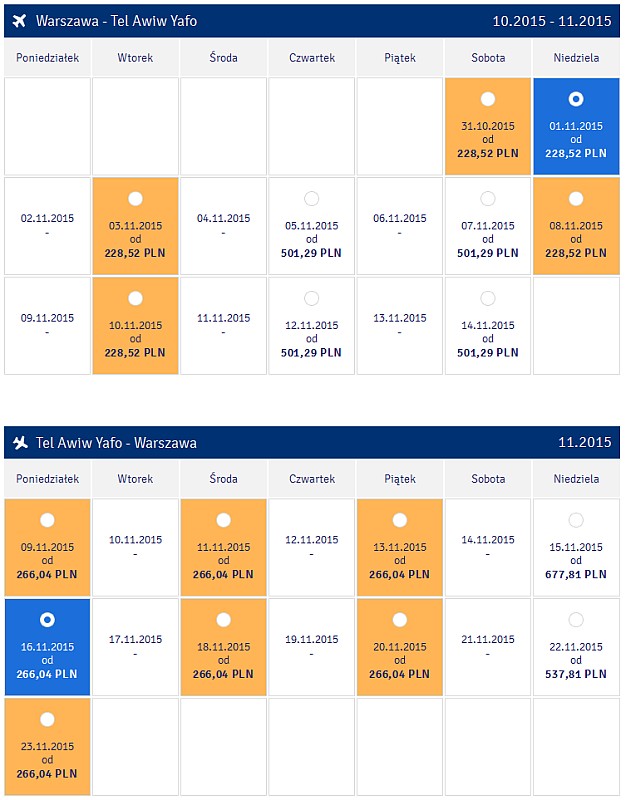
Task: Select return radio for 20.11.2015
Action: click(x=399, y=619)
